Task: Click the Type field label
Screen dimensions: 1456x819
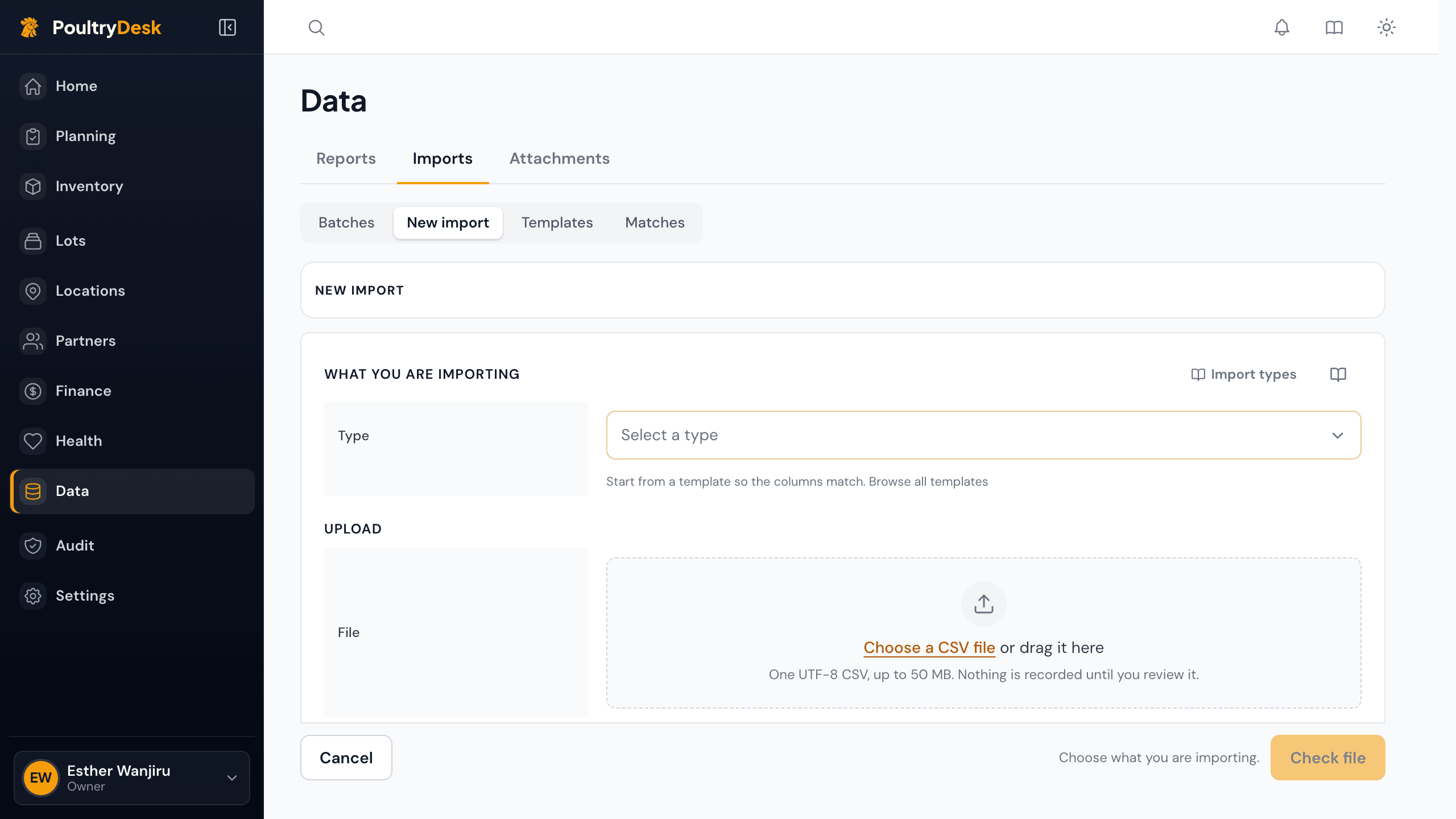Action: [x=353, y=436]
